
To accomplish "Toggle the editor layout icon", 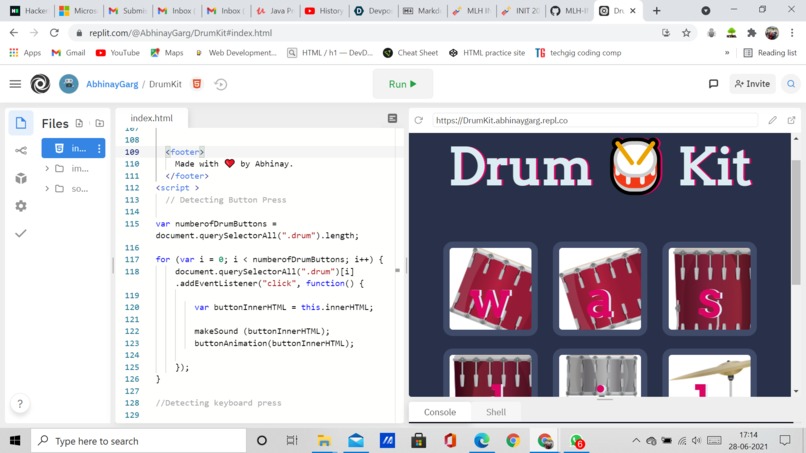I will click(x=393, y=119).
